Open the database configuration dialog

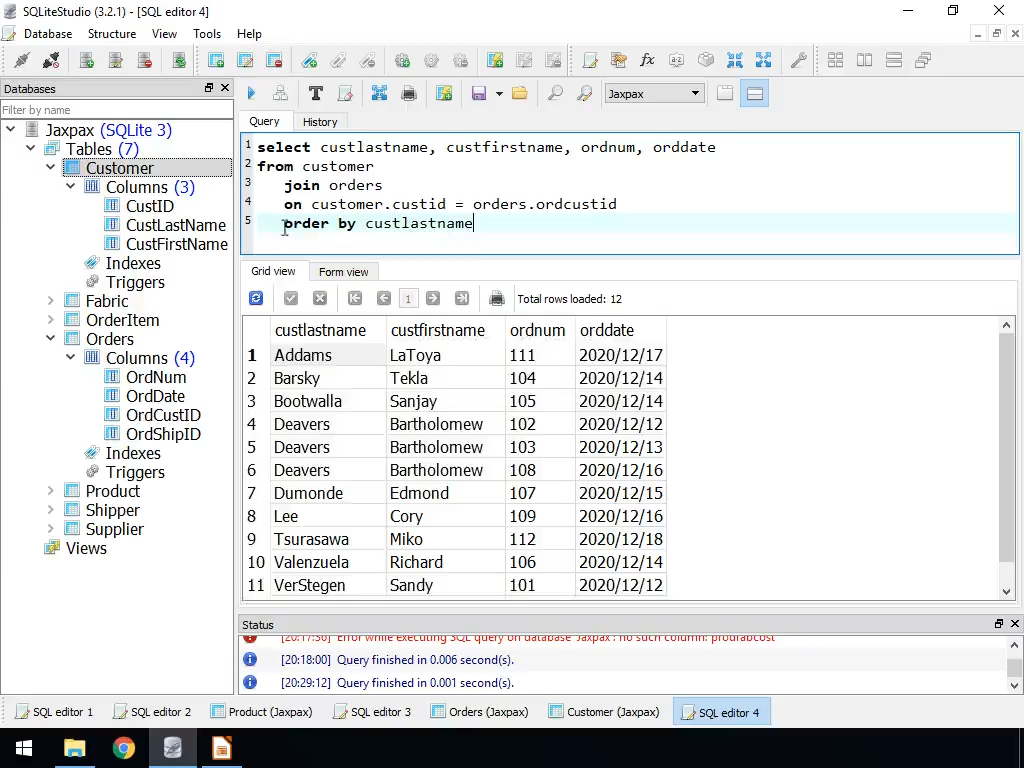pos(113,62)
